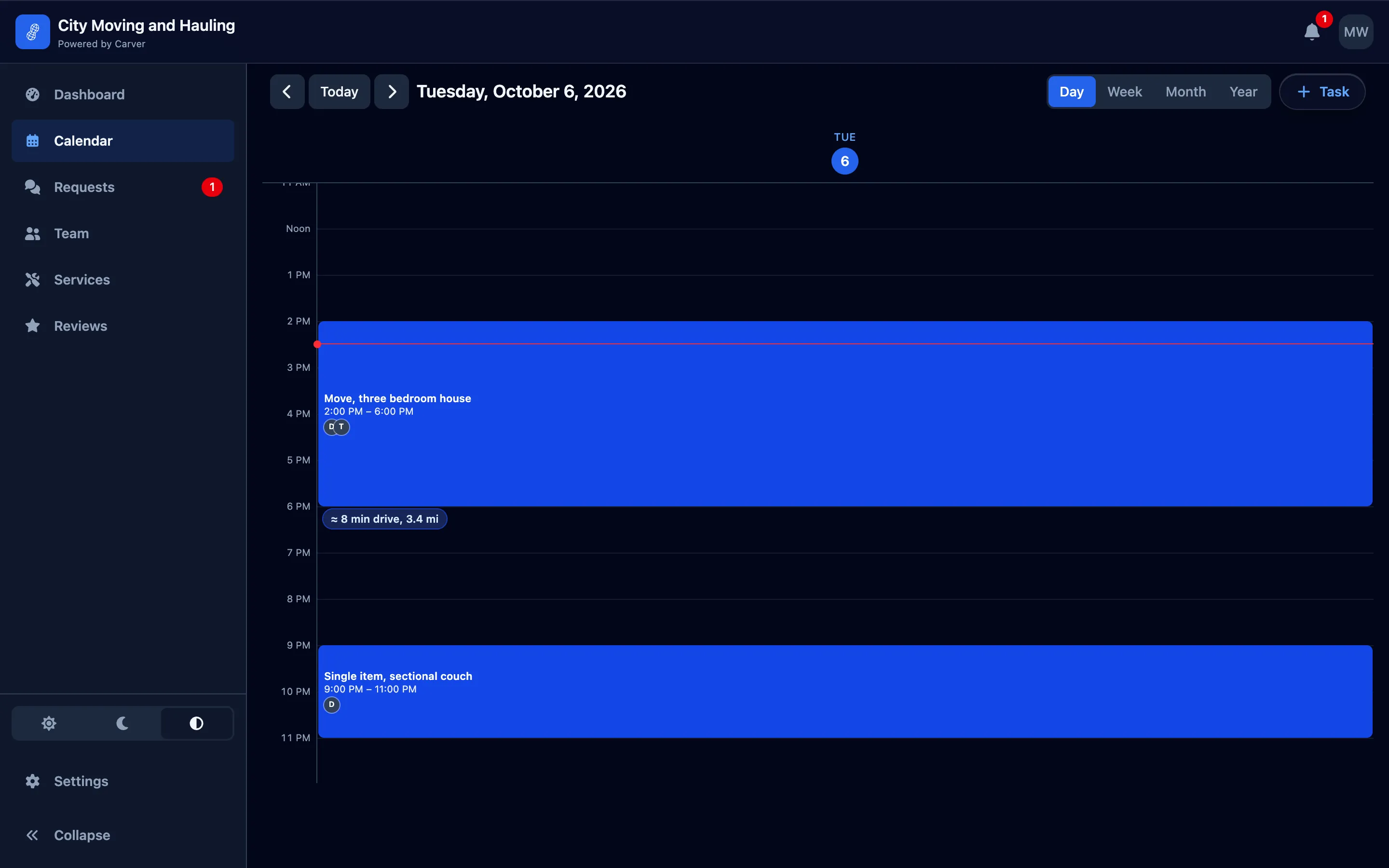Switch to Month view
This screenshot has width=1389, height=868.
point(1185,92)
